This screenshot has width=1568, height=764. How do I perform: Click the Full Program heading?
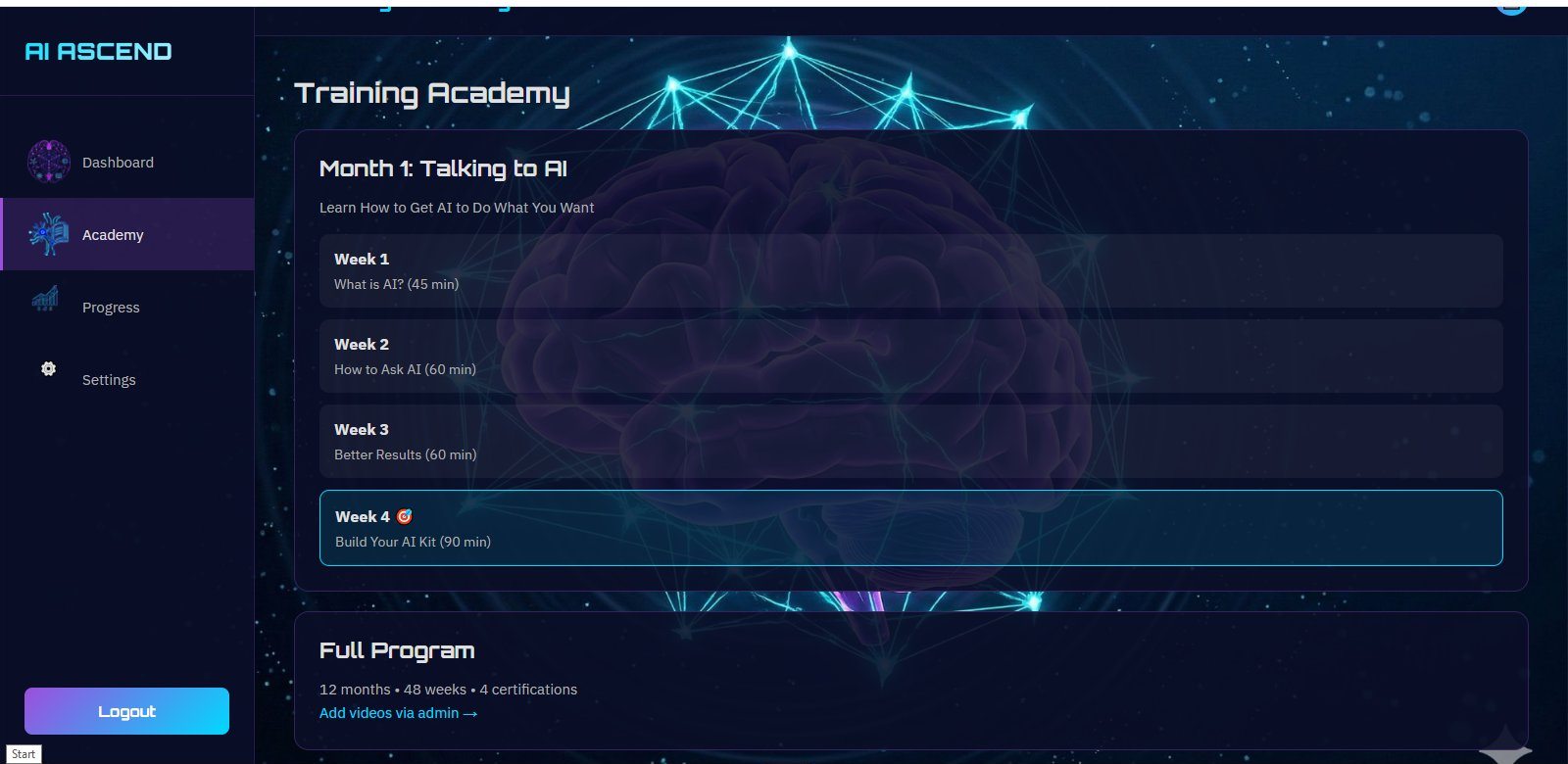(397, 650)
